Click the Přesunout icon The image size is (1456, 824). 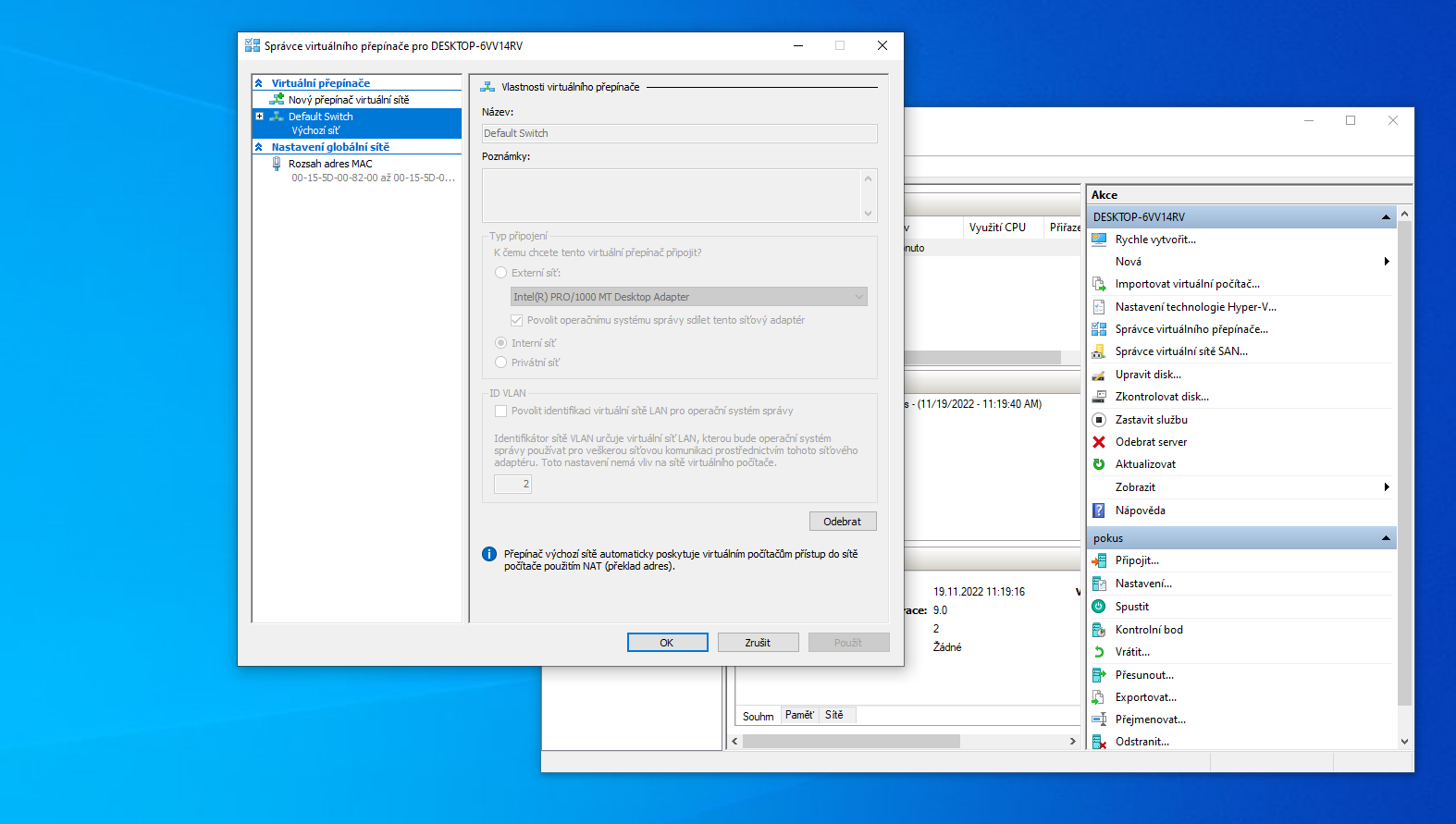pos(1099,675)
